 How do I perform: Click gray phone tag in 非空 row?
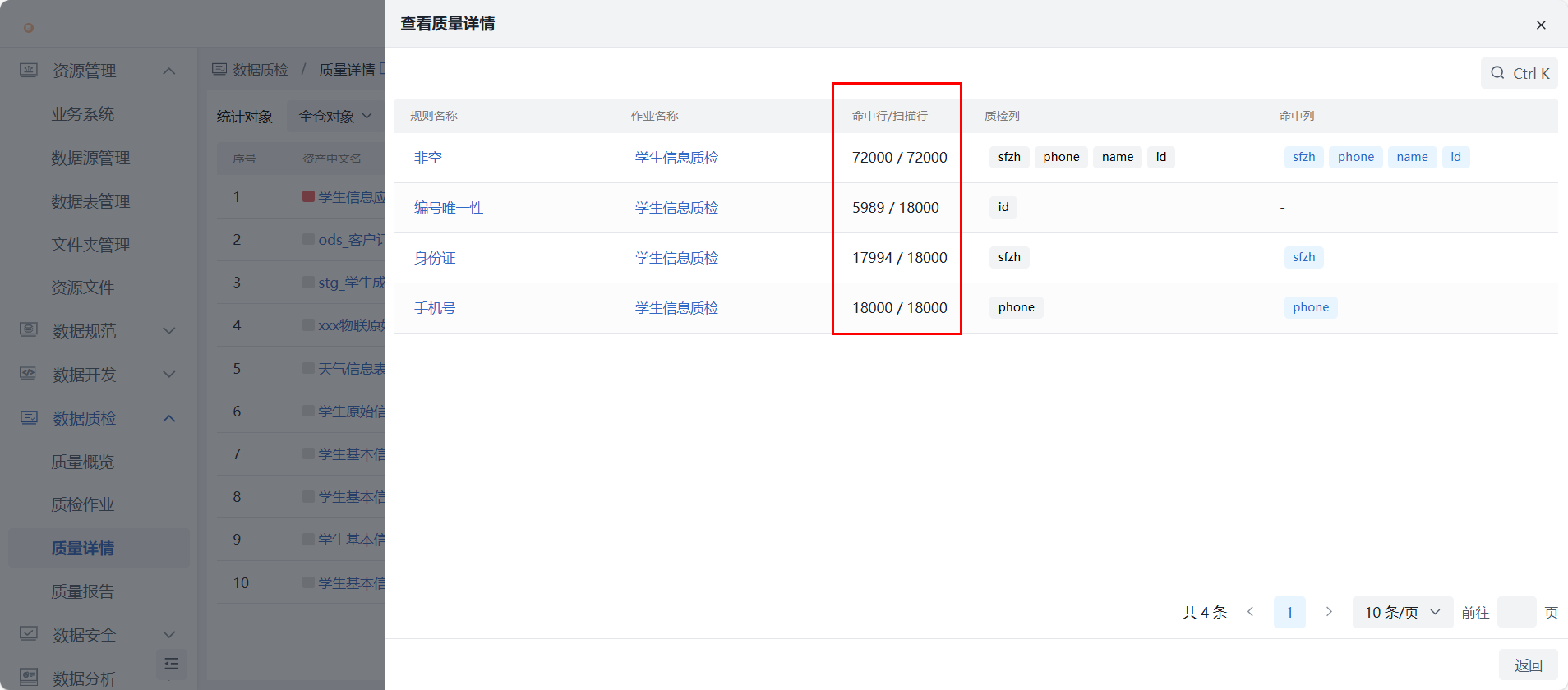(1061, 157)
